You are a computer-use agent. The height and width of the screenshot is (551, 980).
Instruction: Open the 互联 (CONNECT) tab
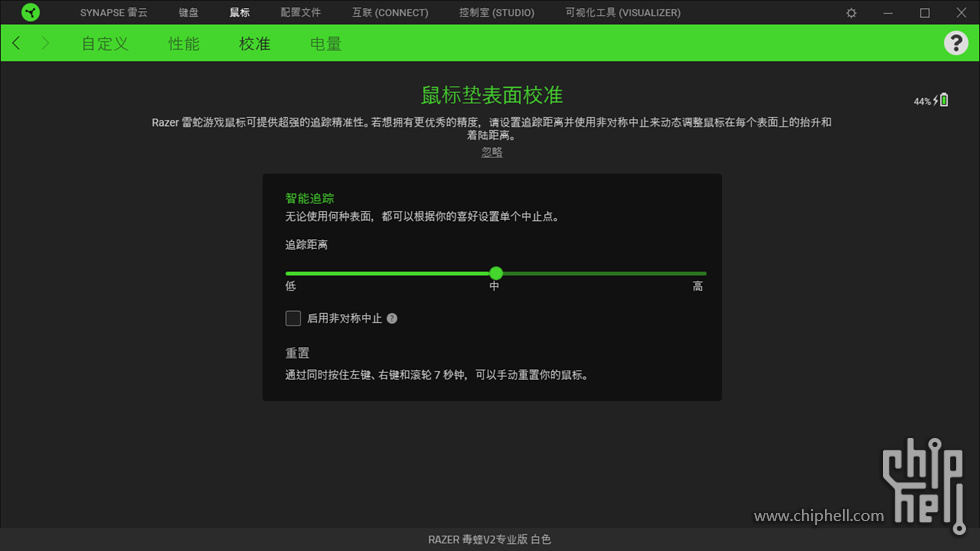tap(390, 12)
